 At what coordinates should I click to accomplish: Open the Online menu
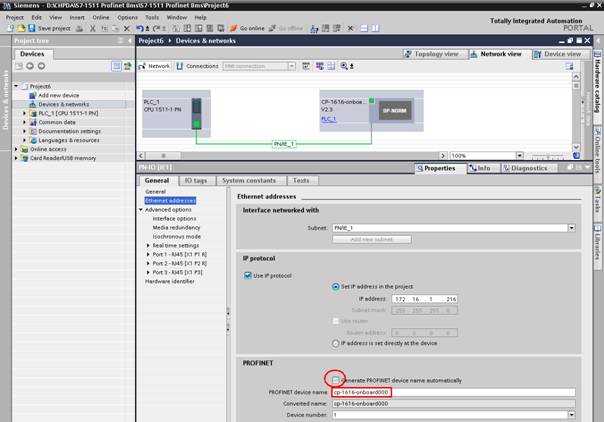pyautogui.click(x=101, y=17)
